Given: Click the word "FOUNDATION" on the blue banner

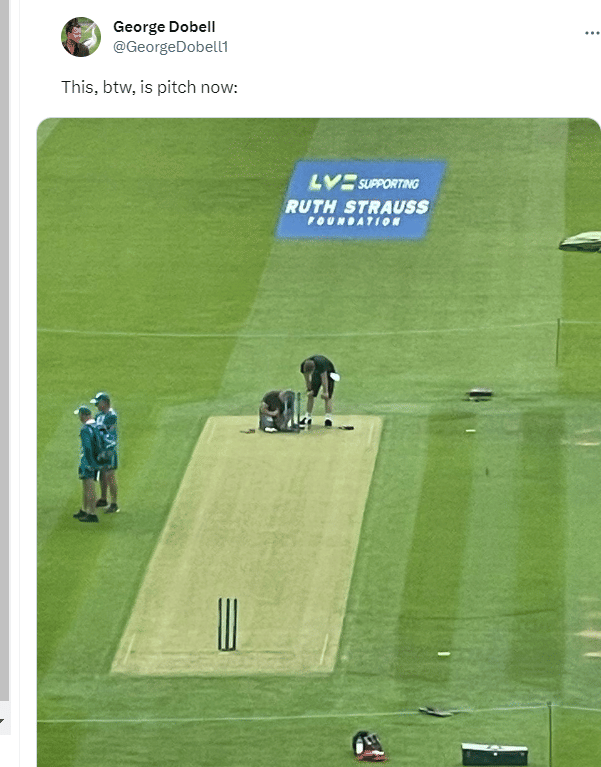Looking at the screenshot, I should coord(355,221).
